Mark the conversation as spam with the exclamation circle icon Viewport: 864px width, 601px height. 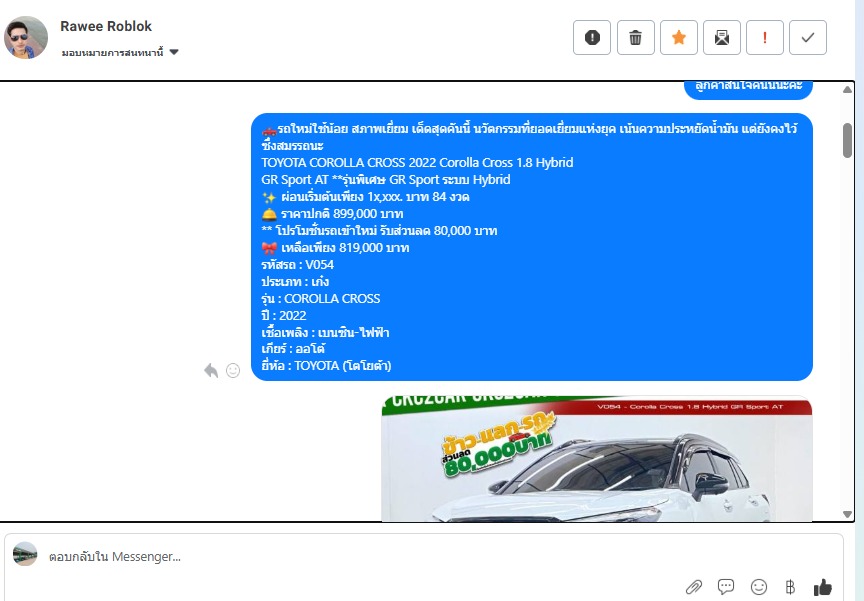click(592, 37)
